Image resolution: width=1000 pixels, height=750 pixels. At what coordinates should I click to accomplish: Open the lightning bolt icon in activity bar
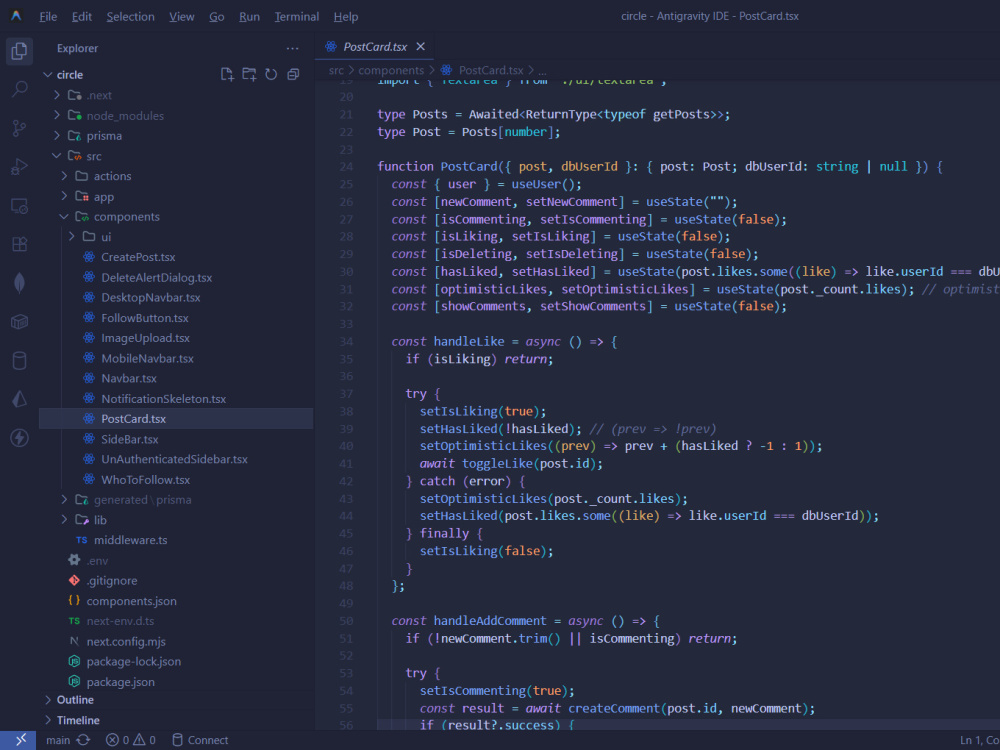point(19,438)
